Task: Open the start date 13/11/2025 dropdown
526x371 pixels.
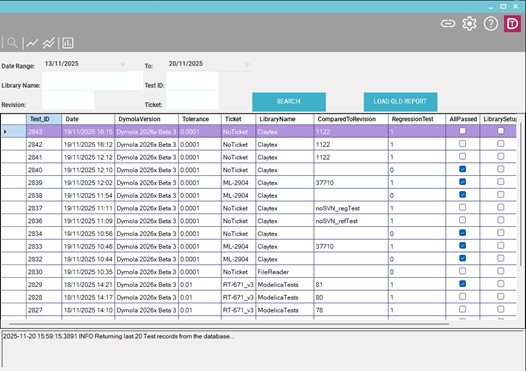Action: (x=123, y=64)
